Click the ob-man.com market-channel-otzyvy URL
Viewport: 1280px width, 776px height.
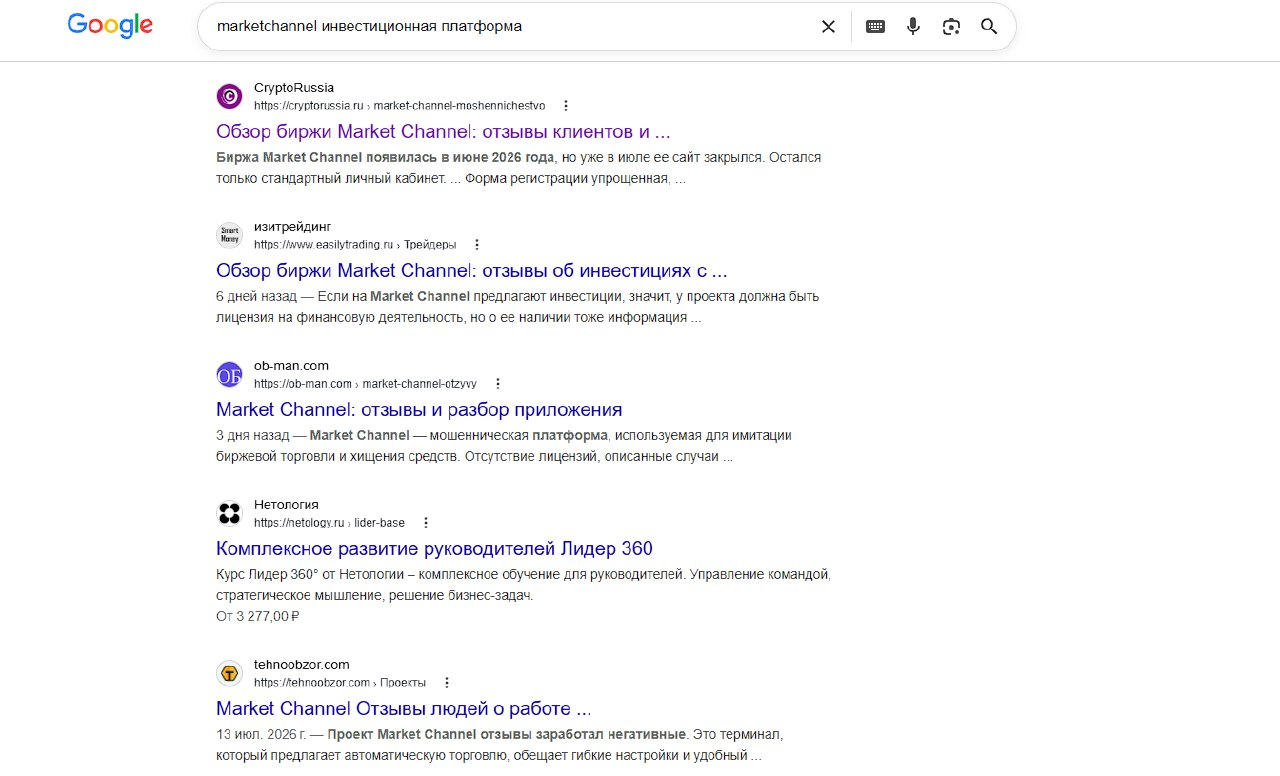365,383
